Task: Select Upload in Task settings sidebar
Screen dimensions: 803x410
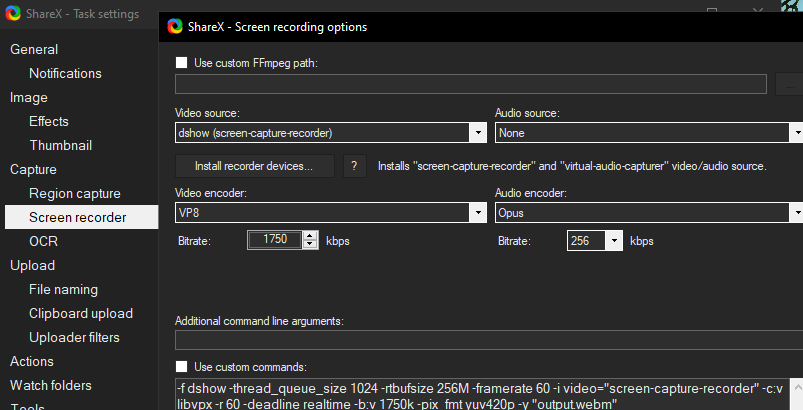Action: pos(32,265)
